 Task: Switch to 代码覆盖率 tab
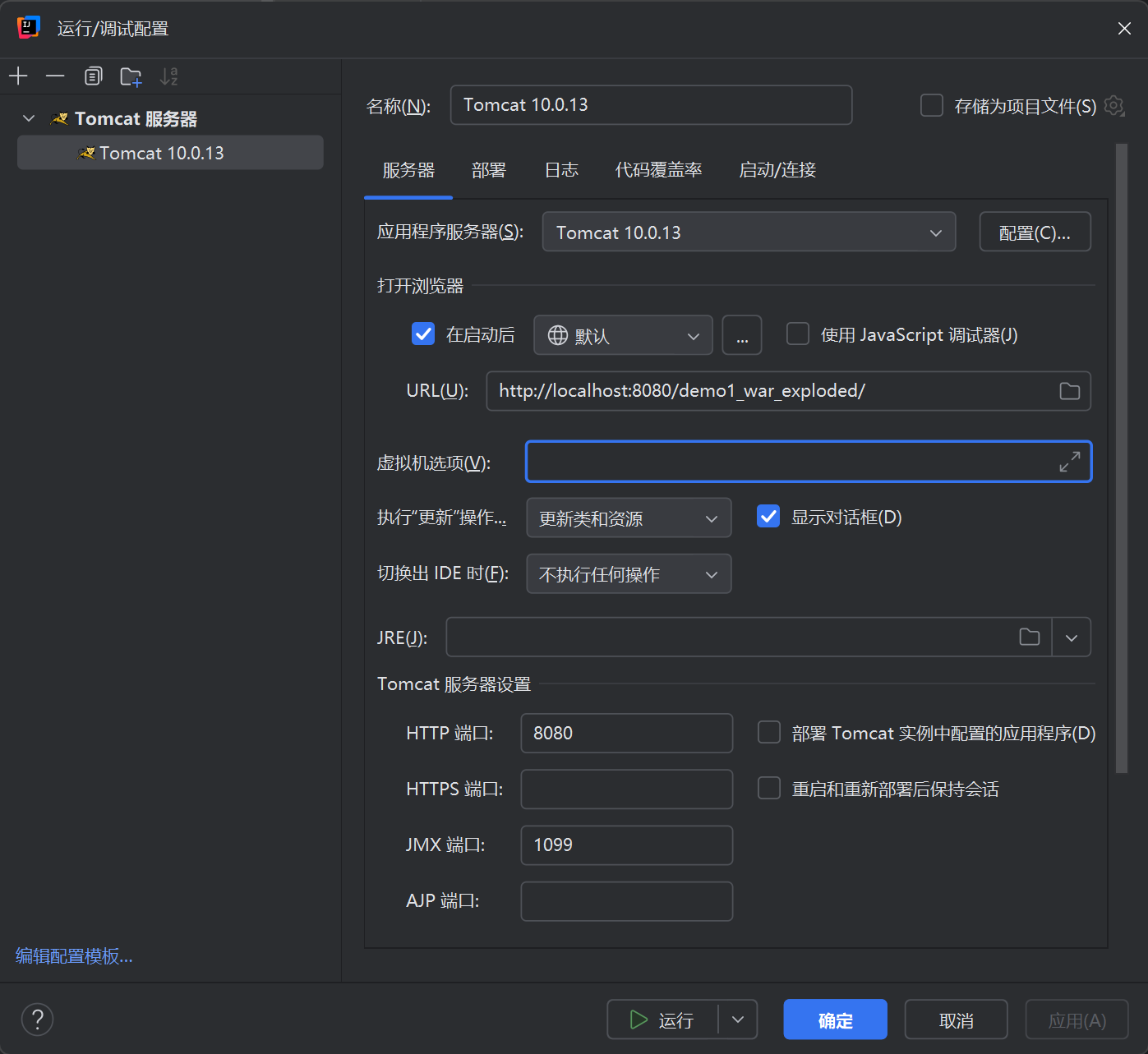point(659,170)
